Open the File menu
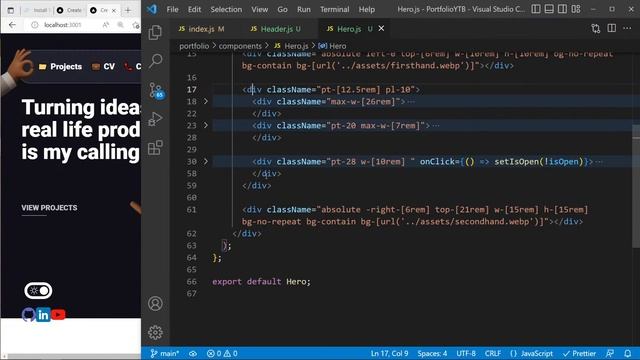640x360 pixels. click(x=172, y=9)
